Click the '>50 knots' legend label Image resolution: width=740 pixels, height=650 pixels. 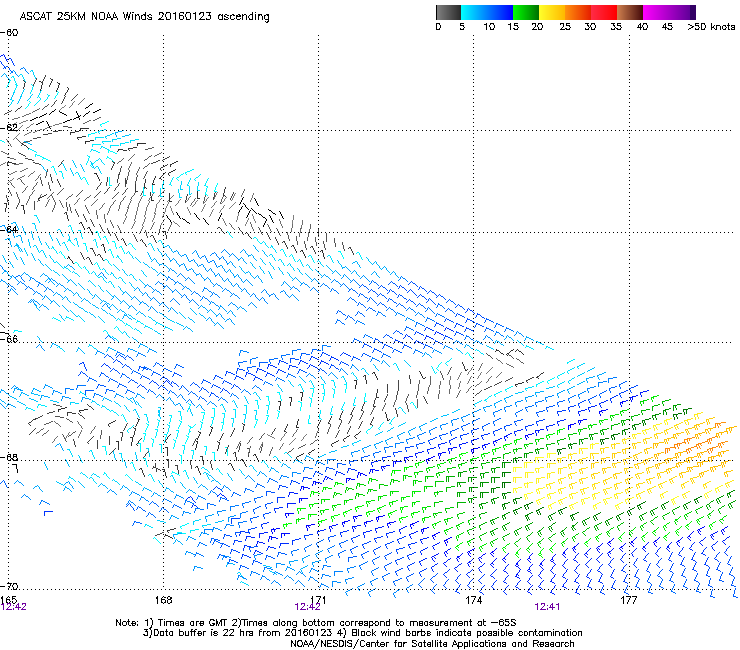[711, 27]
